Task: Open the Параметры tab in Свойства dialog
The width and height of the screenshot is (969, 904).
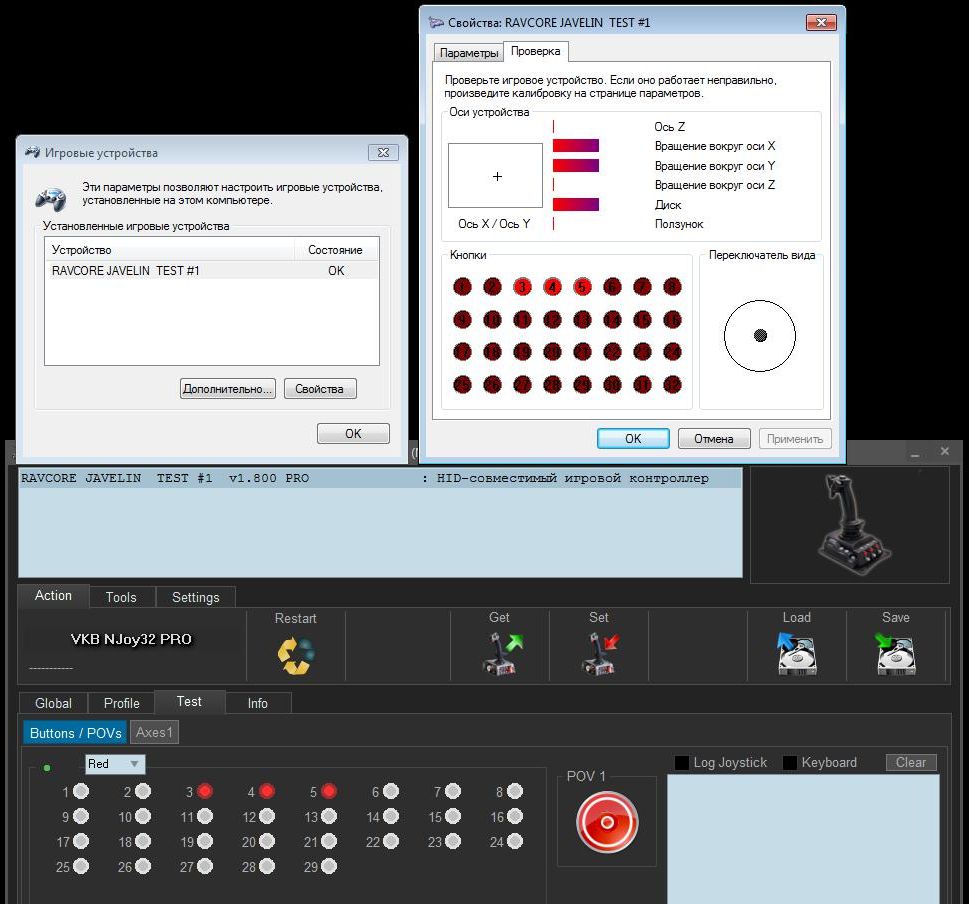Action: 469,53
